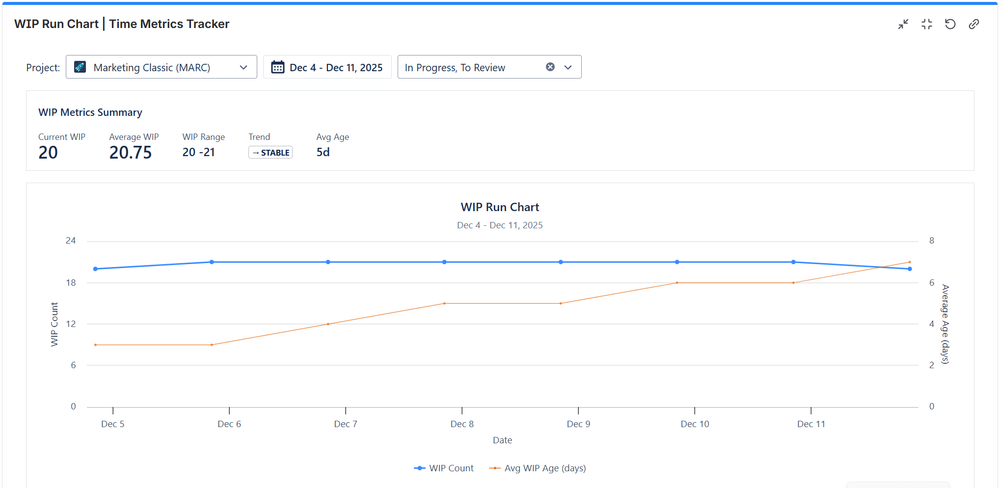
Task: Click the first blue WIP Count data point
Action: [x=96, y=269]
